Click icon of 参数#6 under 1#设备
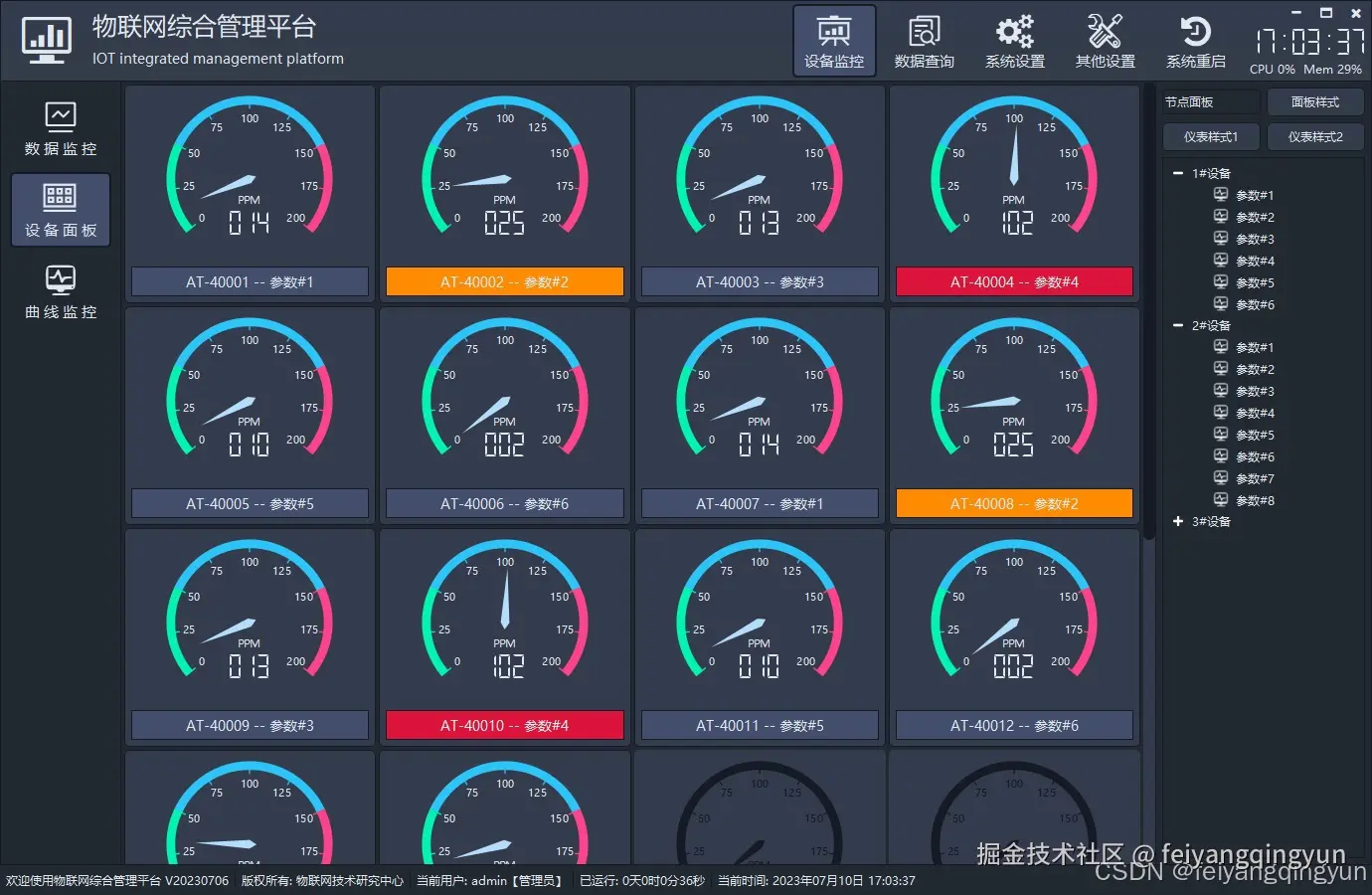1372x895 pixels. 1221,304
